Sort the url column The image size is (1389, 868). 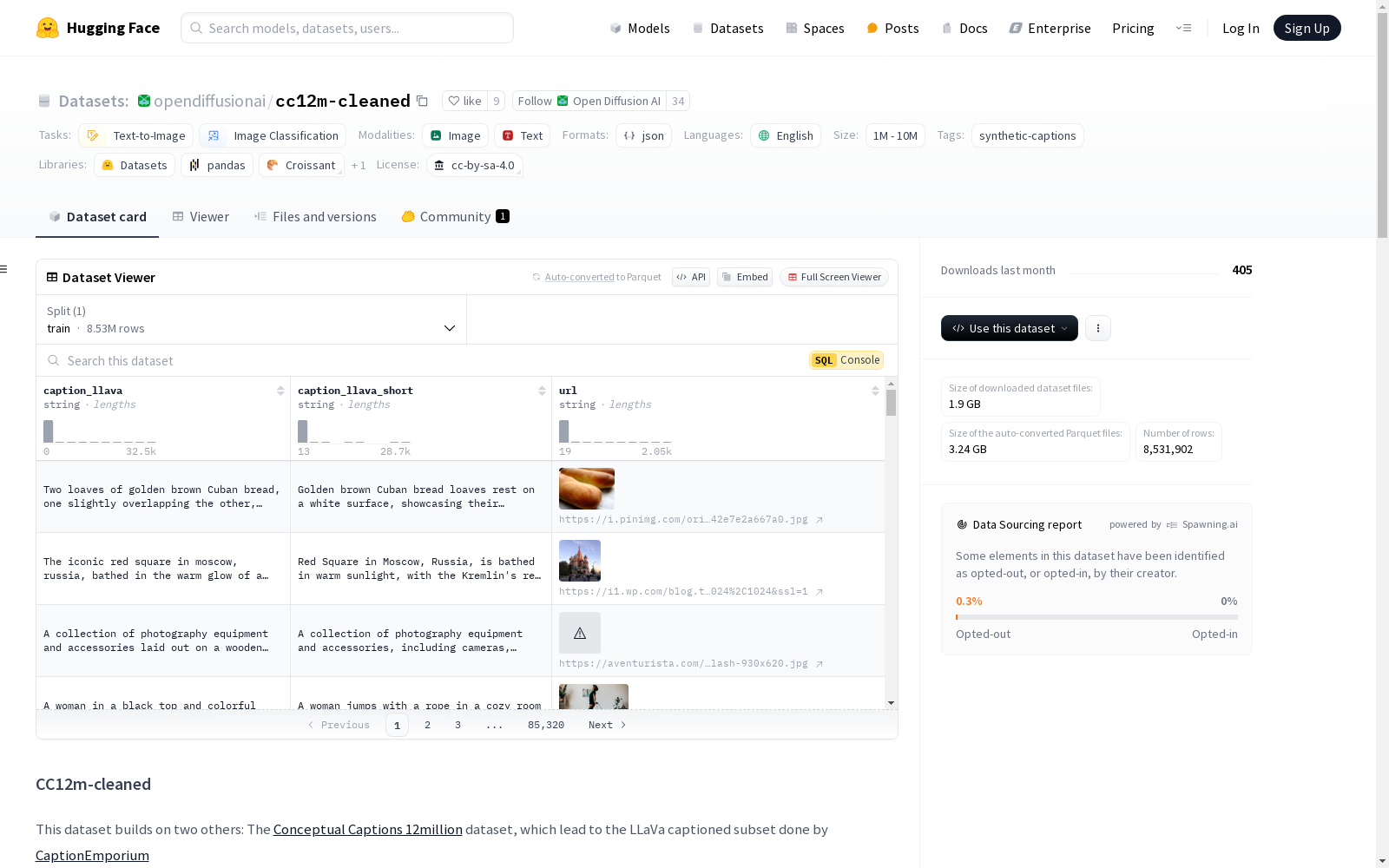click(875, 391)
